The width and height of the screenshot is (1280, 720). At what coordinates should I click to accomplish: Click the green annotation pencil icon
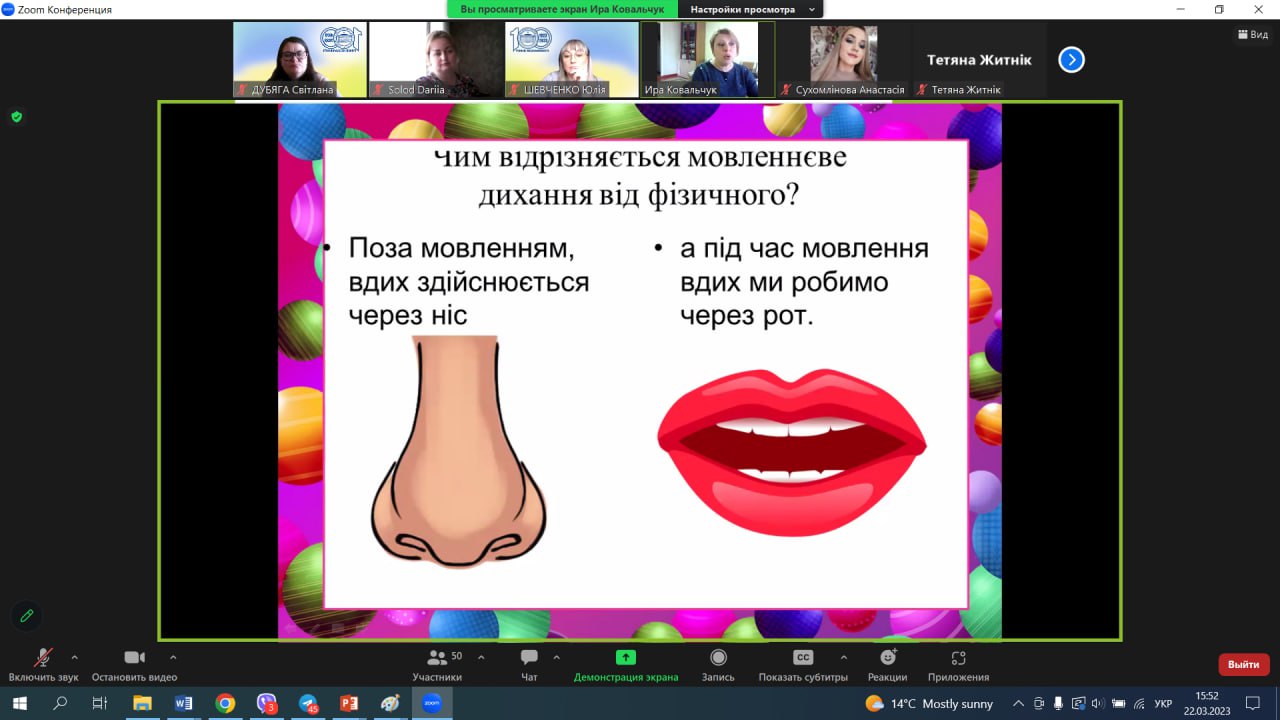tap(27, 616)
